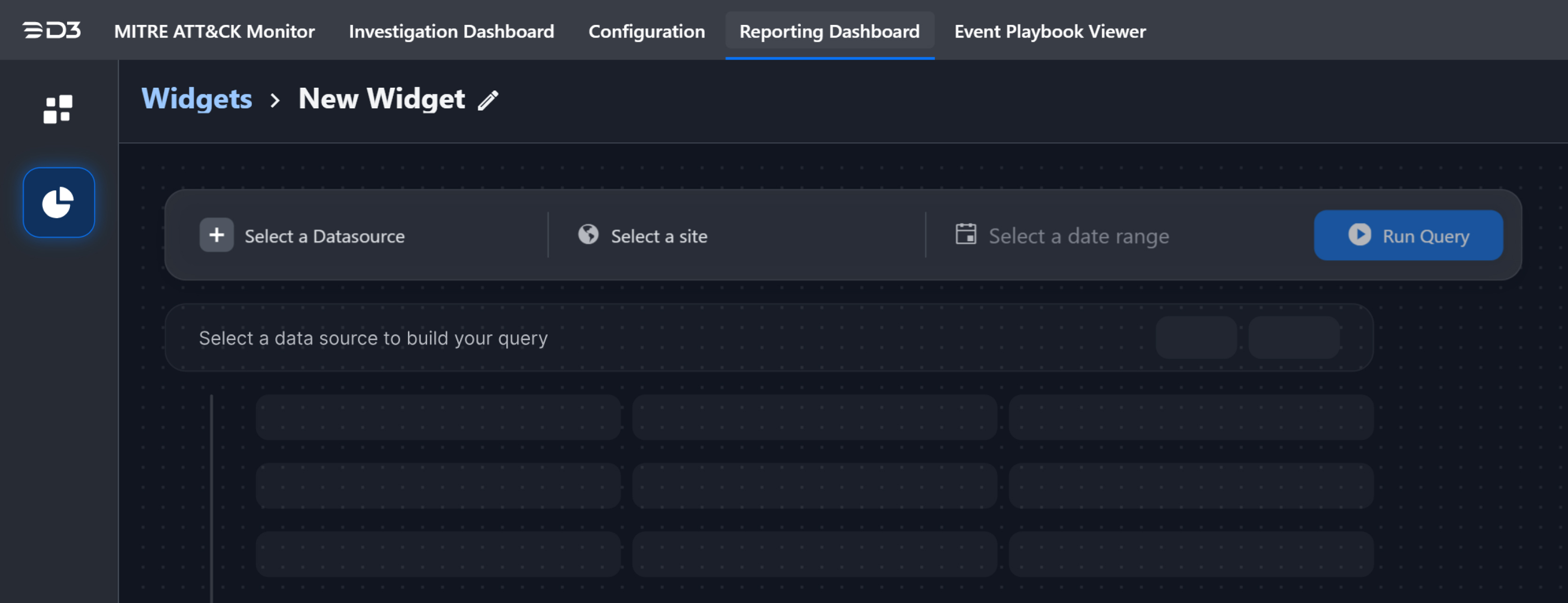Click the Run Query button

(x=1408, y=235)
